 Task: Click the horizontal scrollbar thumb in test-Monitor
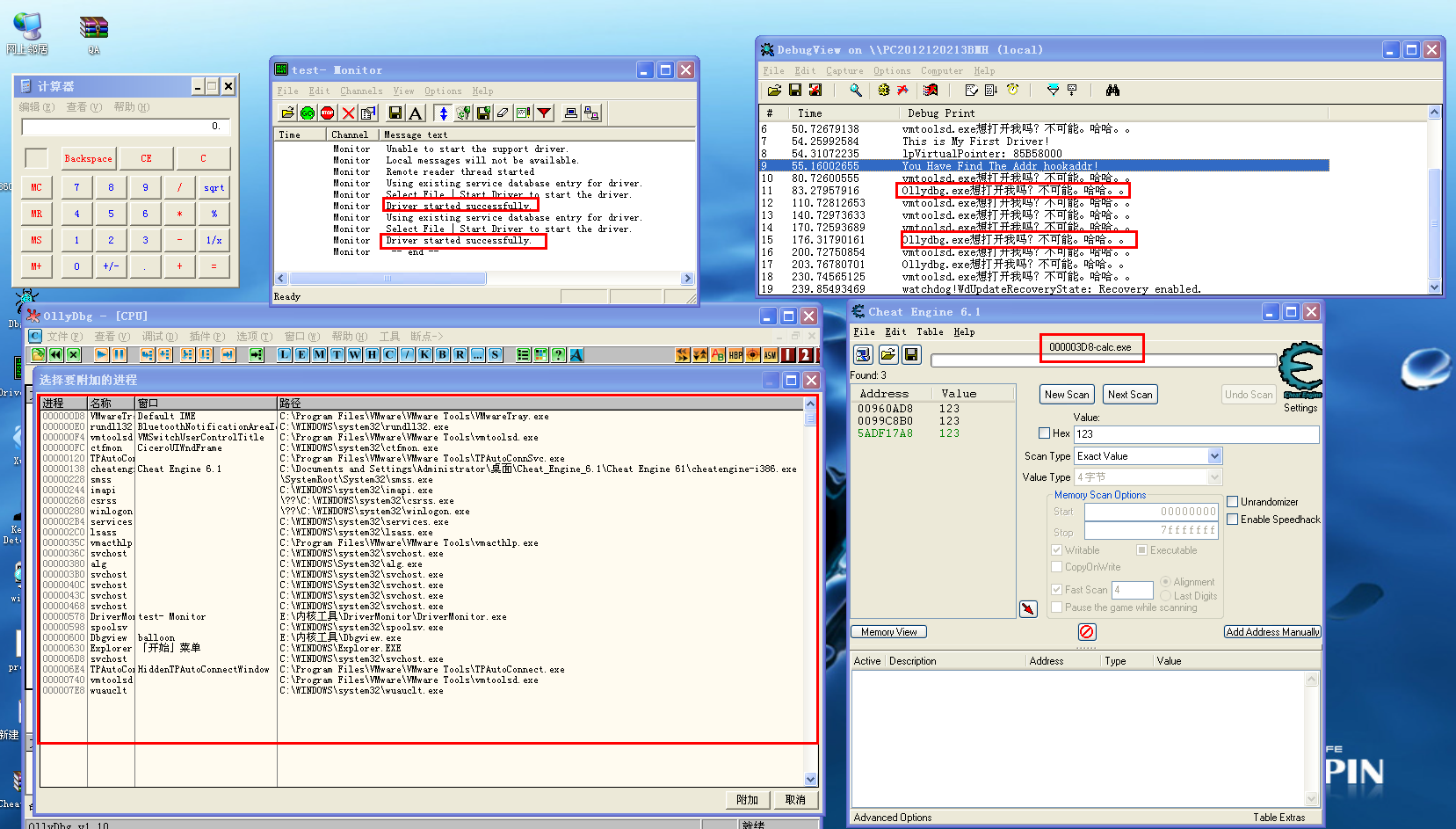pyautogui.click(x=388, y=279)
